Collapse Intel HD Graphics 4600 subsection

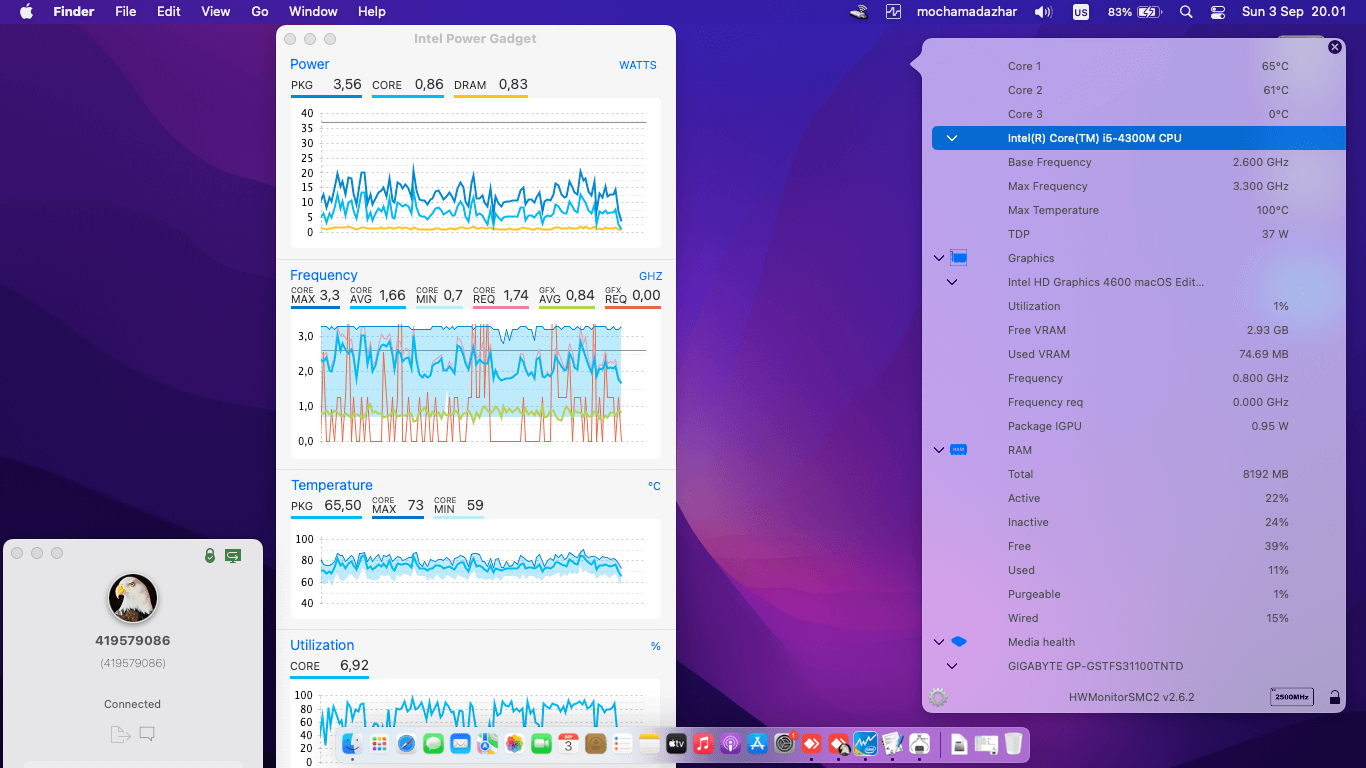click(952, 282)
